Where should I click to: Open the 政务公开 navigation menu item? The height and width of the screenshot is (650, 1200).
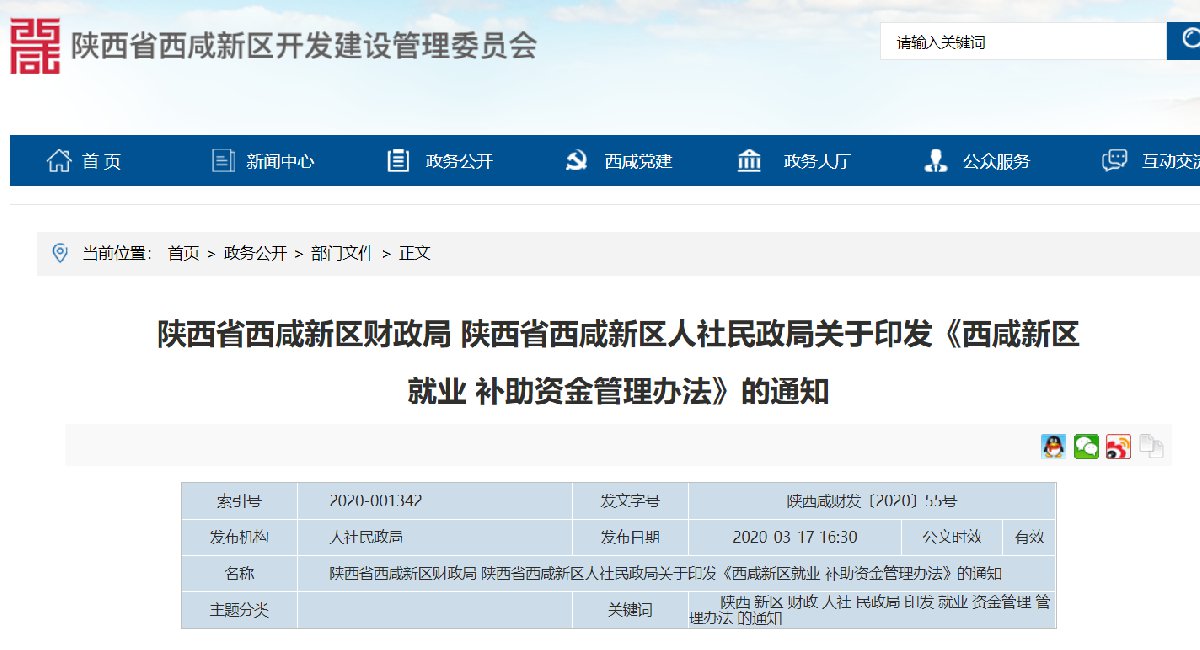point(459,161)
